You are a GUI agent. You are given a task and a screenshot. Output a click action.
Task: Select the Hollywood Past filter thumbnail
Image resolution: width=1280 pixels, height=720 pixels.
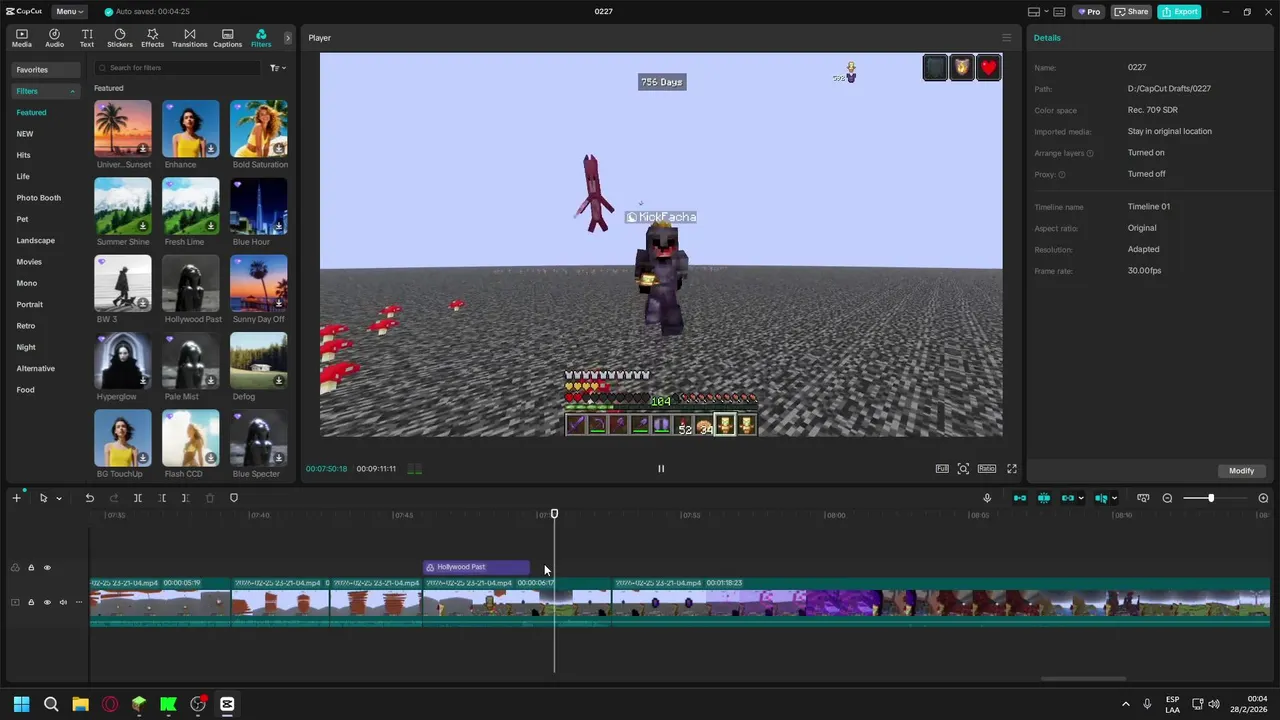[191, 283]
